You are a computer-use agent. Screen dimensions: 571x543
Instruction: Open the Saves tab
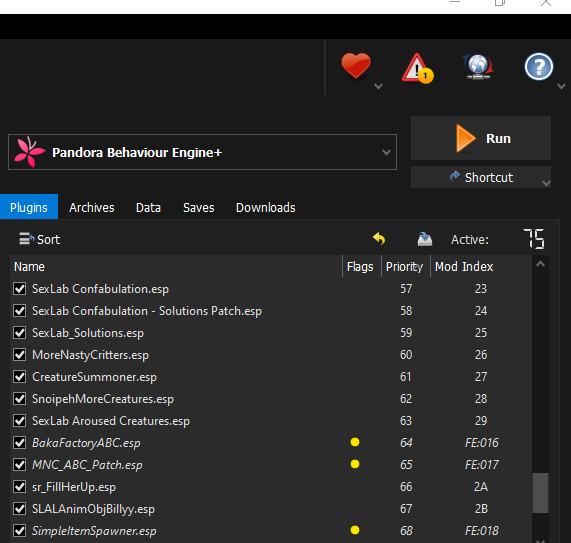198,207
